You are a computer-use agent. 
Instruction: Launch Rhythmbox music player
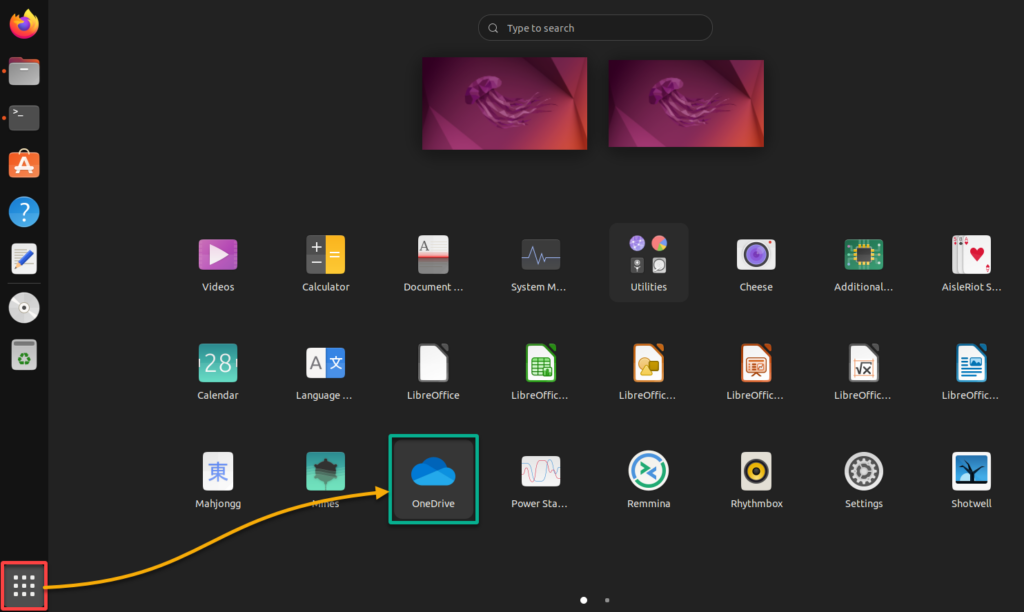[x=756, y=470]
